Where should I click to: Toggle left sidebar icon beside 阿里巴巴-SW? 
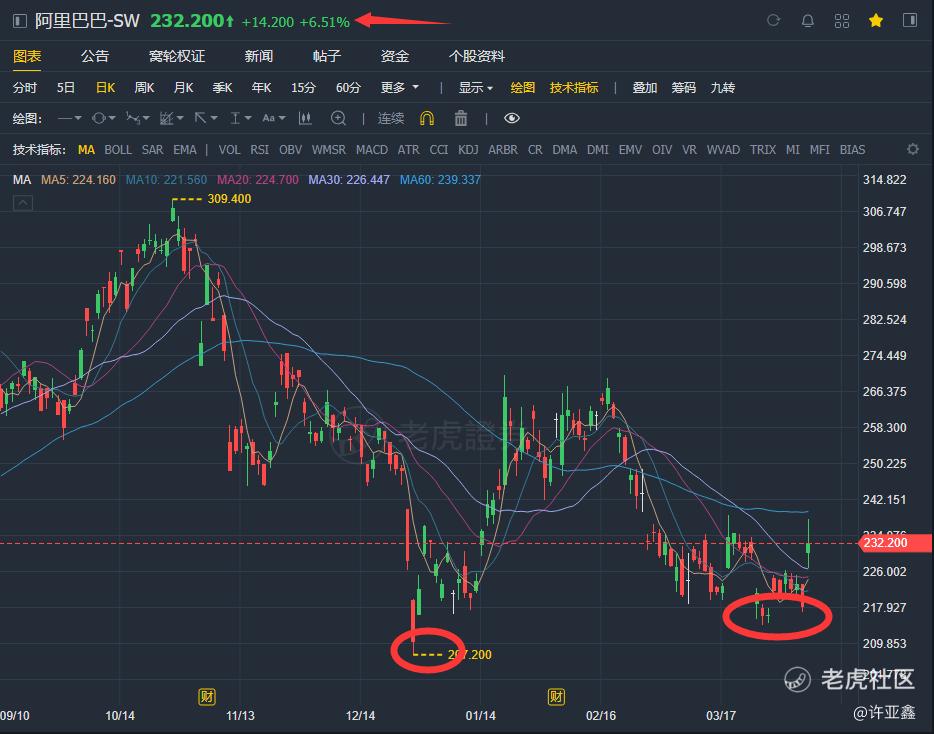[x=20, y=21]
